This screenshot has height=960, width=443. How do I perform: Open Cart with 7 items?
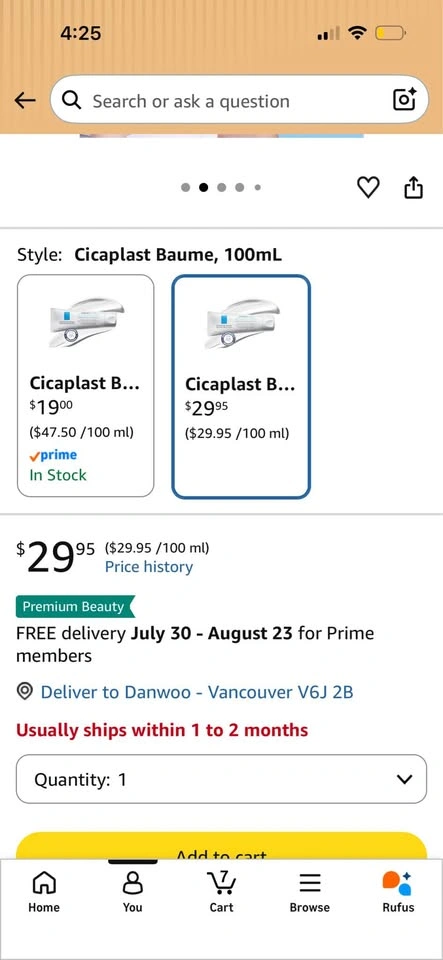[x=221, y=891]
